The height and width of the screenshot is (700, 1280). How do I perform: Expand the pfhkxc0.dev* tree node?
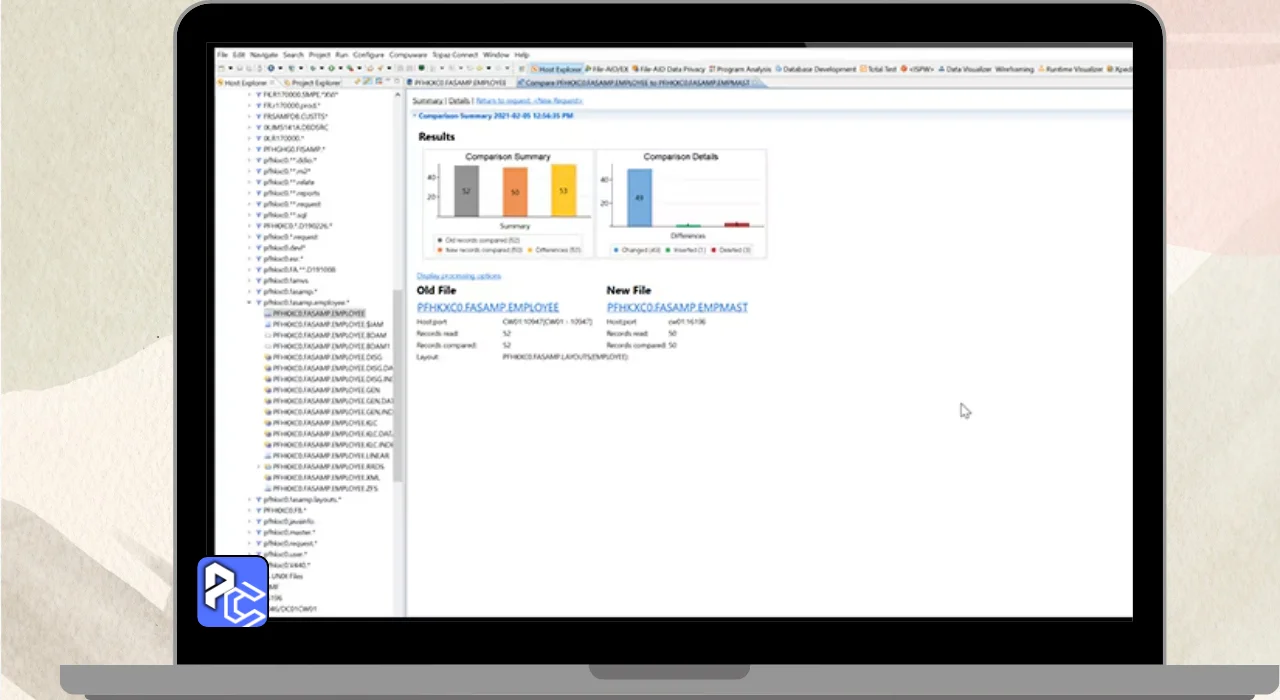(x=250, y=247)
